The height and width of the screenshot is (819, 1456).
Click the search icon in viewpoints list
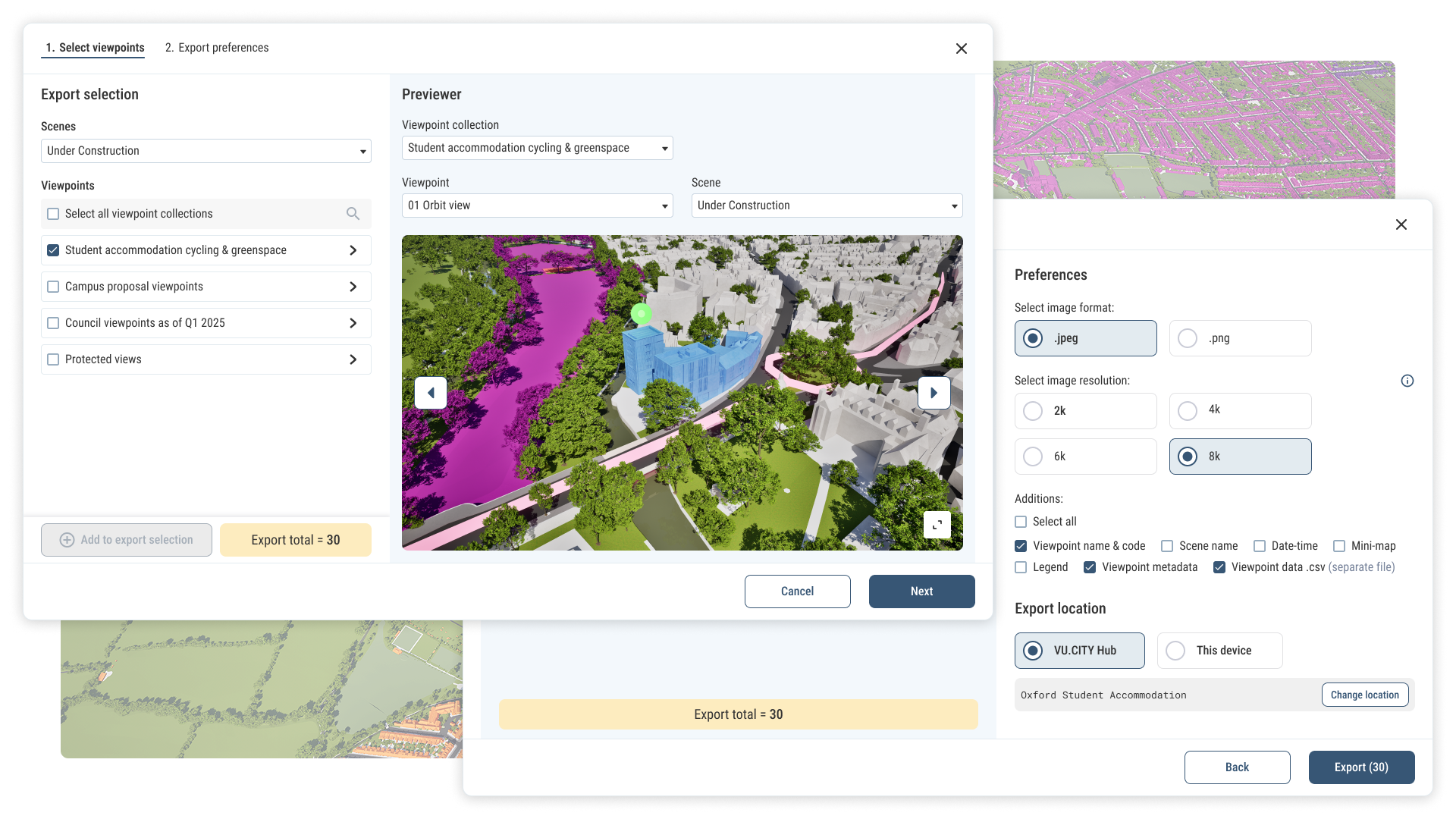(x=353, y=214)
